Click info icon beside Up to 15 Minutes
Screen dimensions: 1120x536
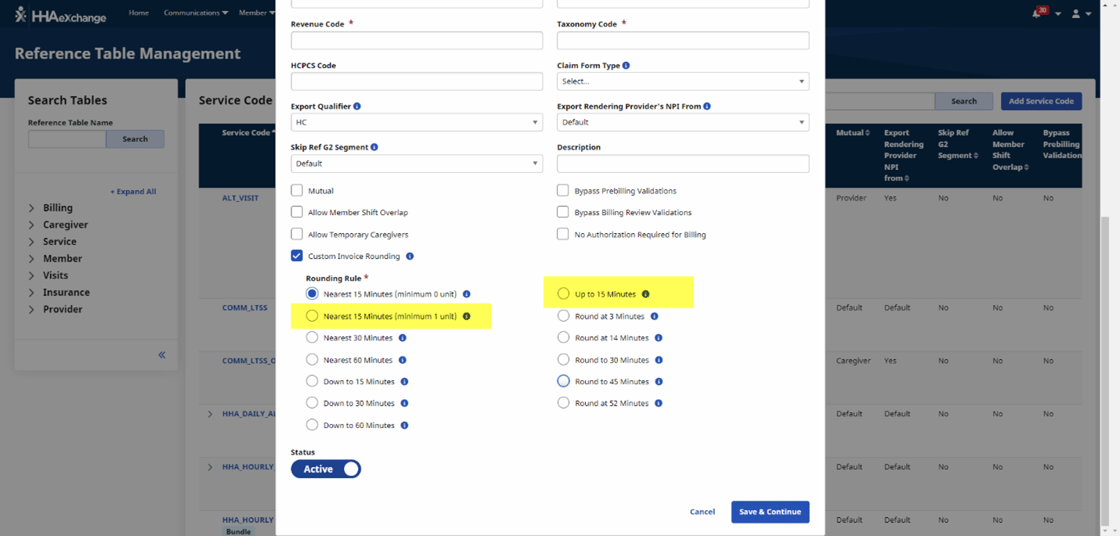point(645,294)
